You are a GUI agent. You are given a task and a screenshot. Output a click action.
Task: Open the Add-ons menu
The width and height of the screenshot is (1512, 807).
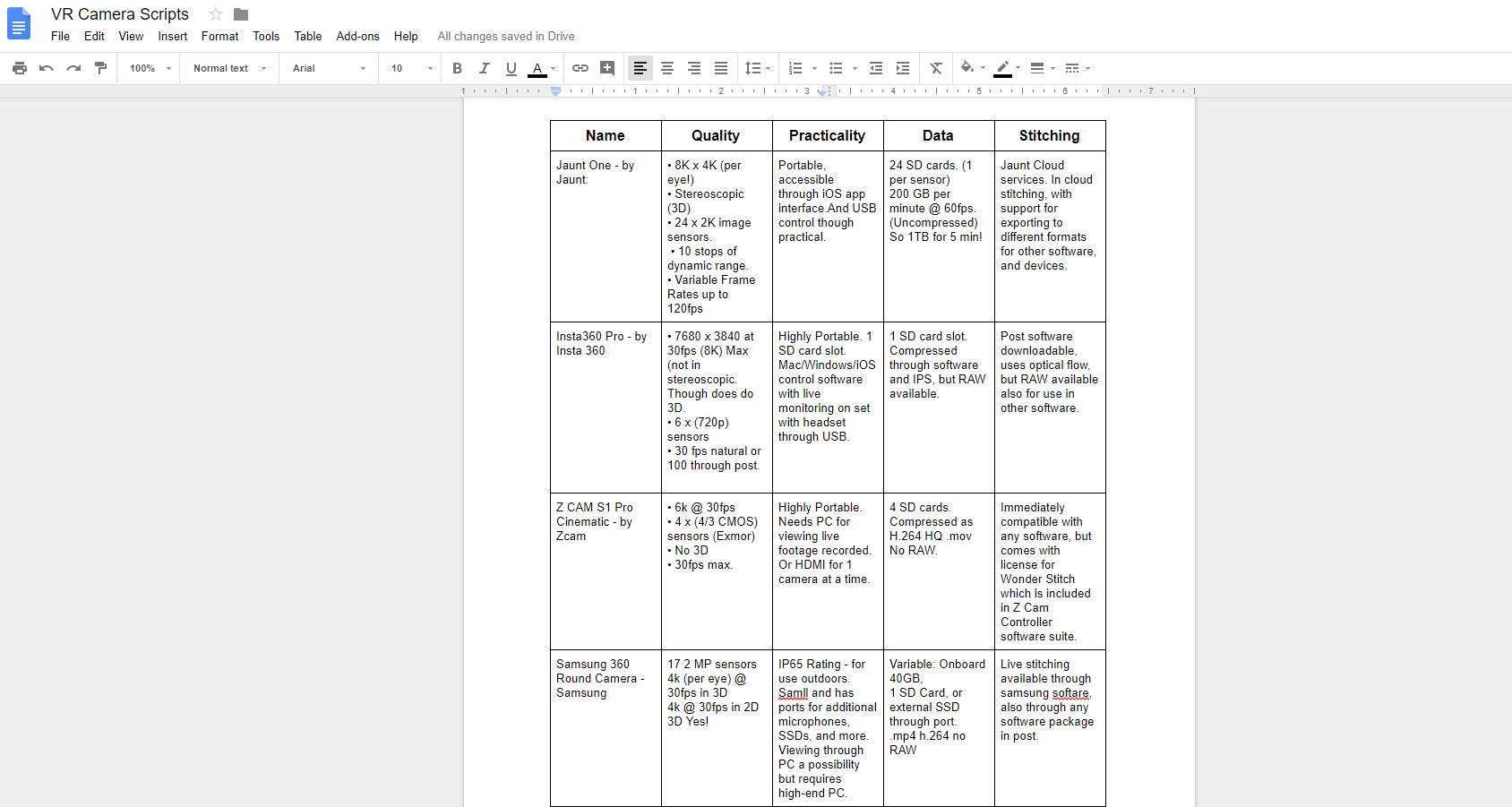[357, 37]
